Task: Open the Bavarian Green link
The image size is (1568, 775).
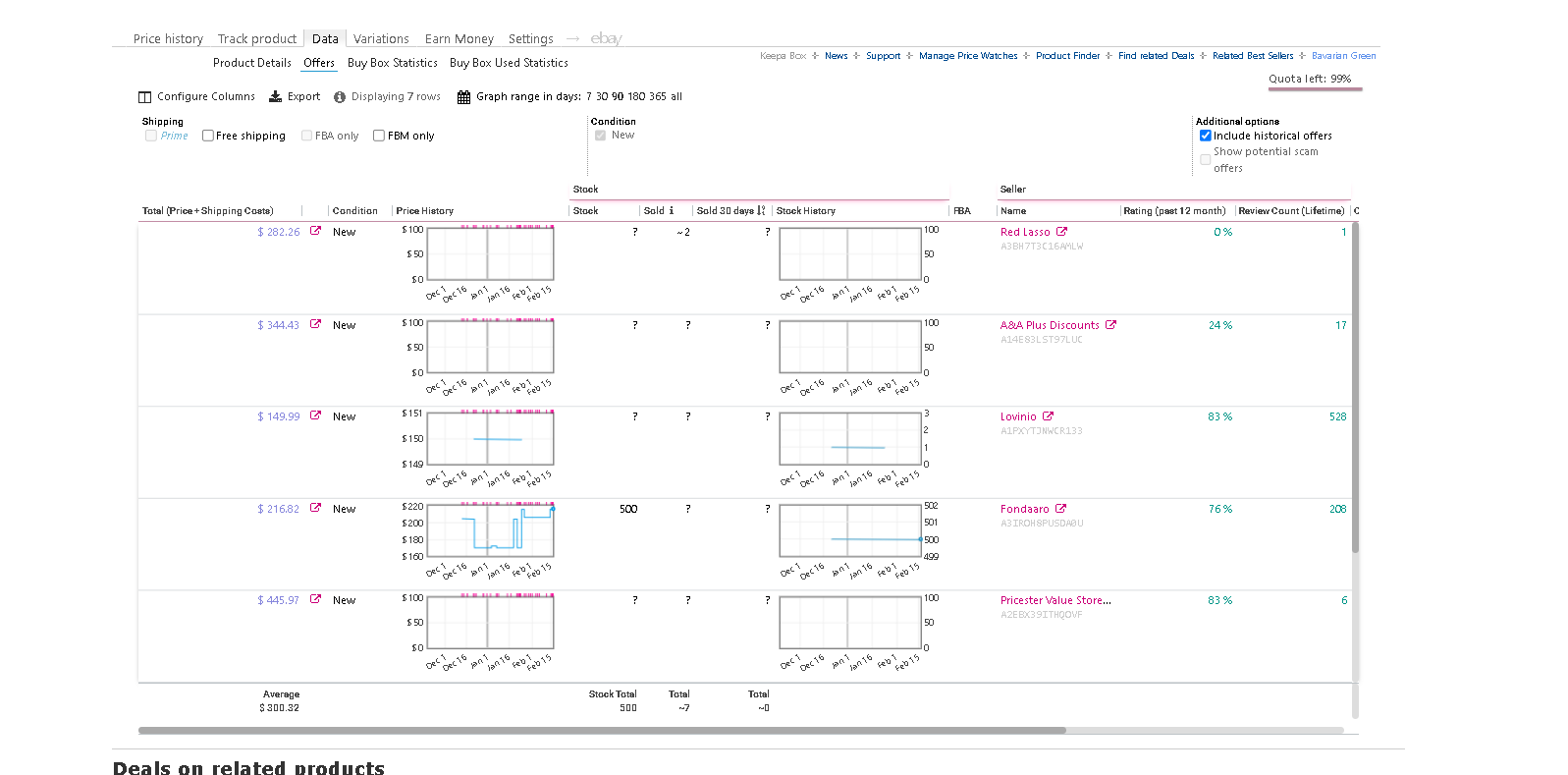Action: pos(1344,56)
